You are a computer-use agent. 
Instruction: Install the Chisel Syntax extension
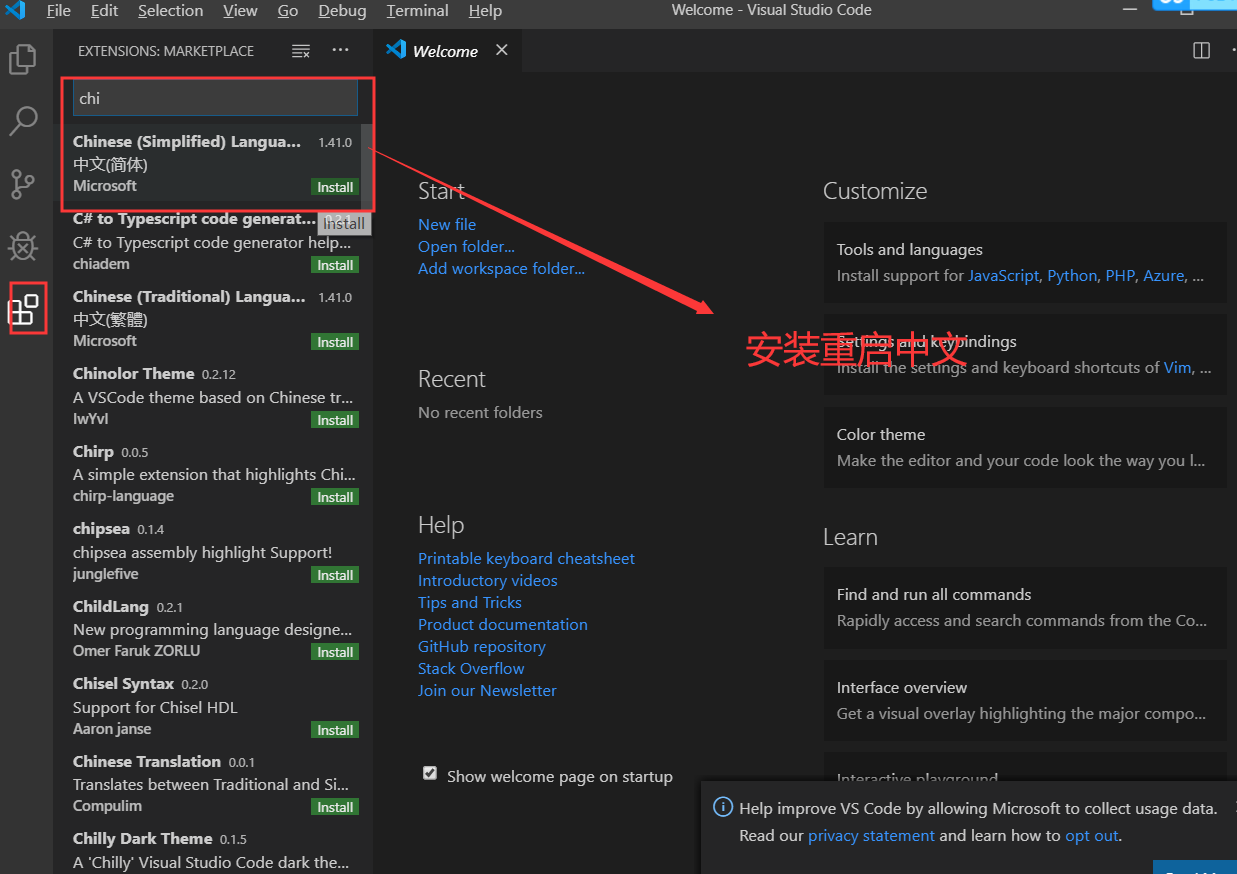[x=335, y=730]
